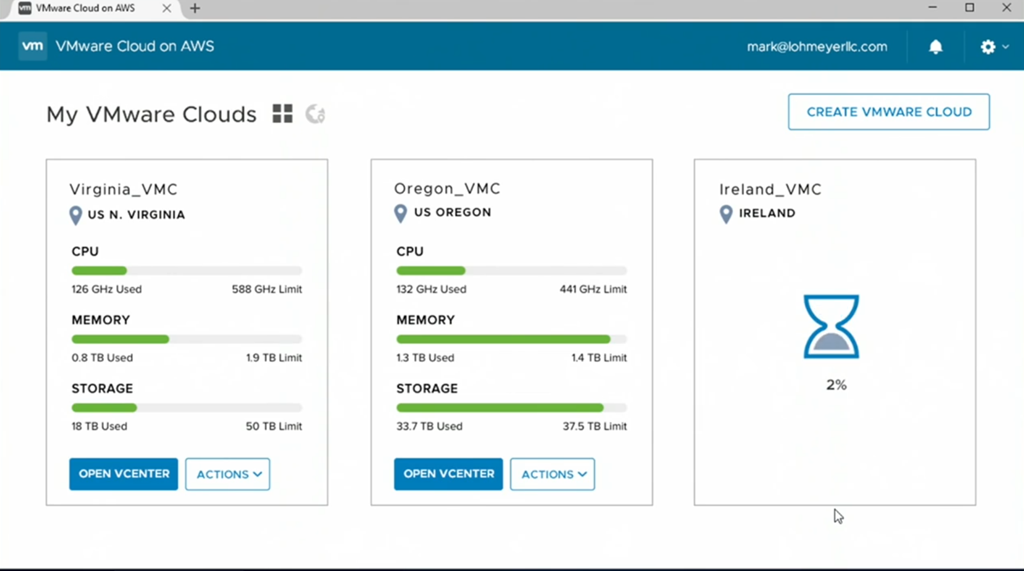The width and height of the screenshot is (1024, 571).
Task: Click the Virginia location pin icon
Action: 76,215
